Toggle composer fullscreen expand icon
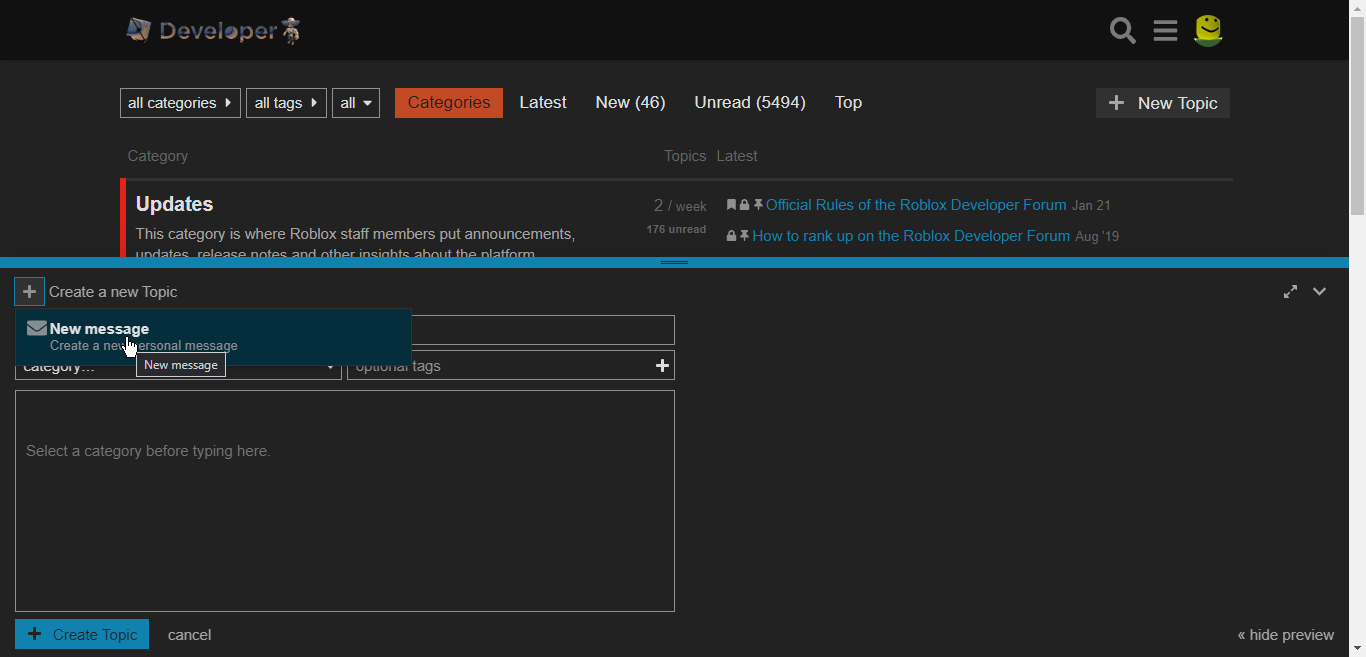The width and height of the screenshot is (1366, 657). 1291,292
